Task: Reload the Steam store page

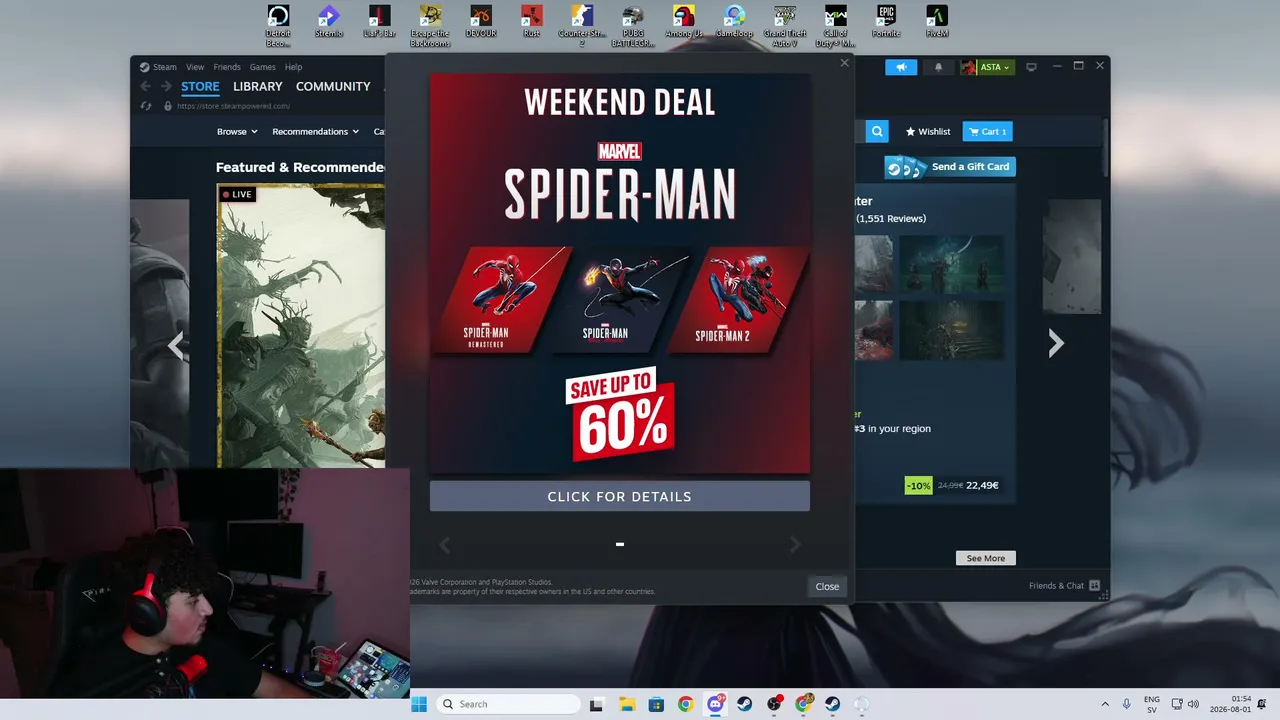Action: 145,106
